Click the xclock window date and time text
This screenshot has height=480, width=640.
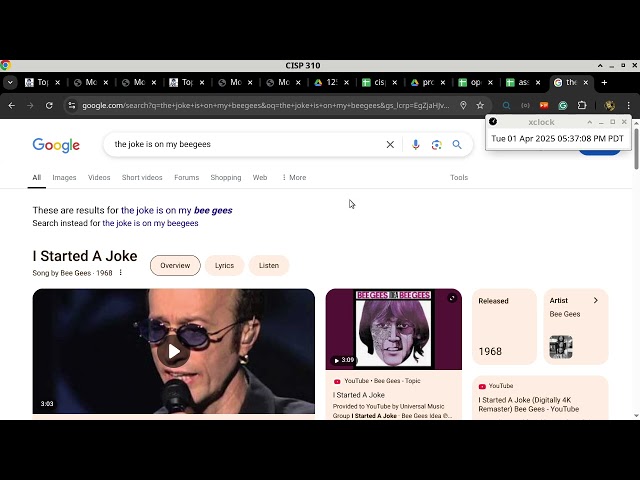557,138
